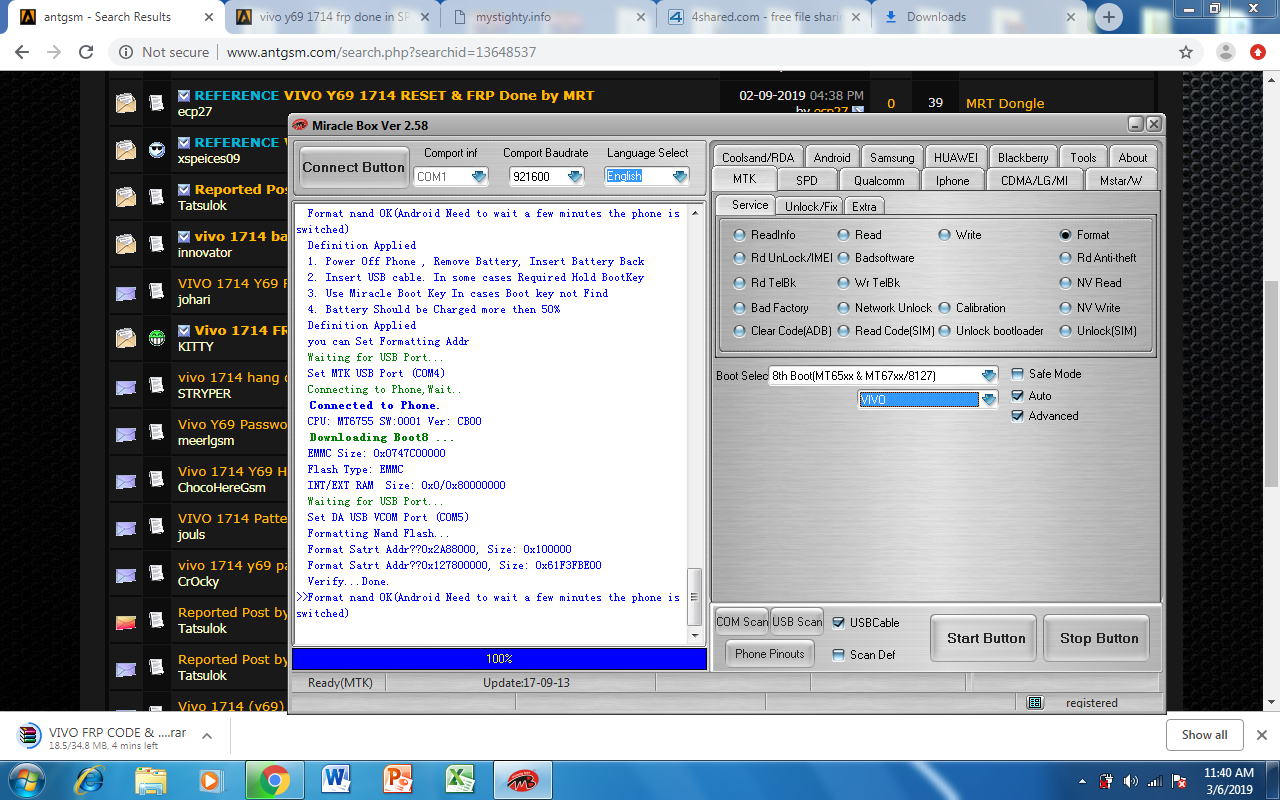This screenshot has width=1280, height=800.
Task: Click Chrome back navigation arrow
Action: point(24,52)
